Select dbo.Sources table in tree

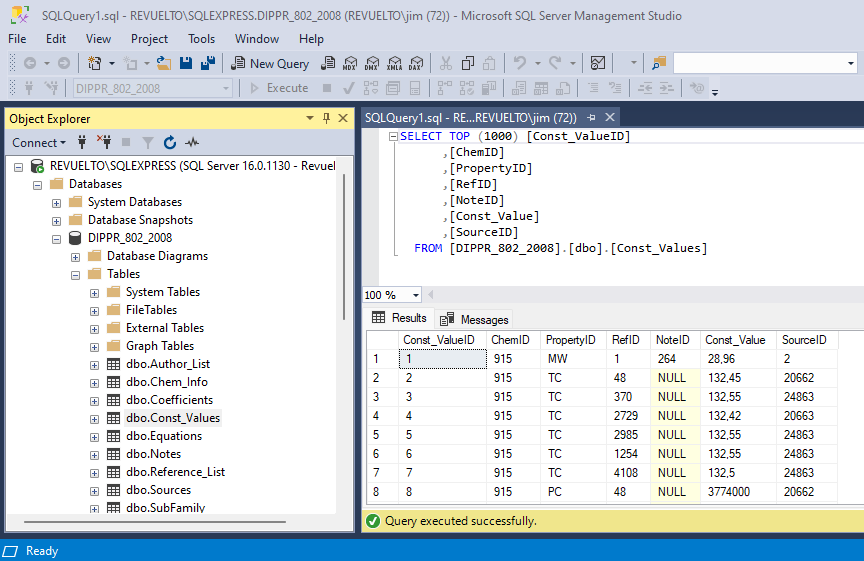158,490
